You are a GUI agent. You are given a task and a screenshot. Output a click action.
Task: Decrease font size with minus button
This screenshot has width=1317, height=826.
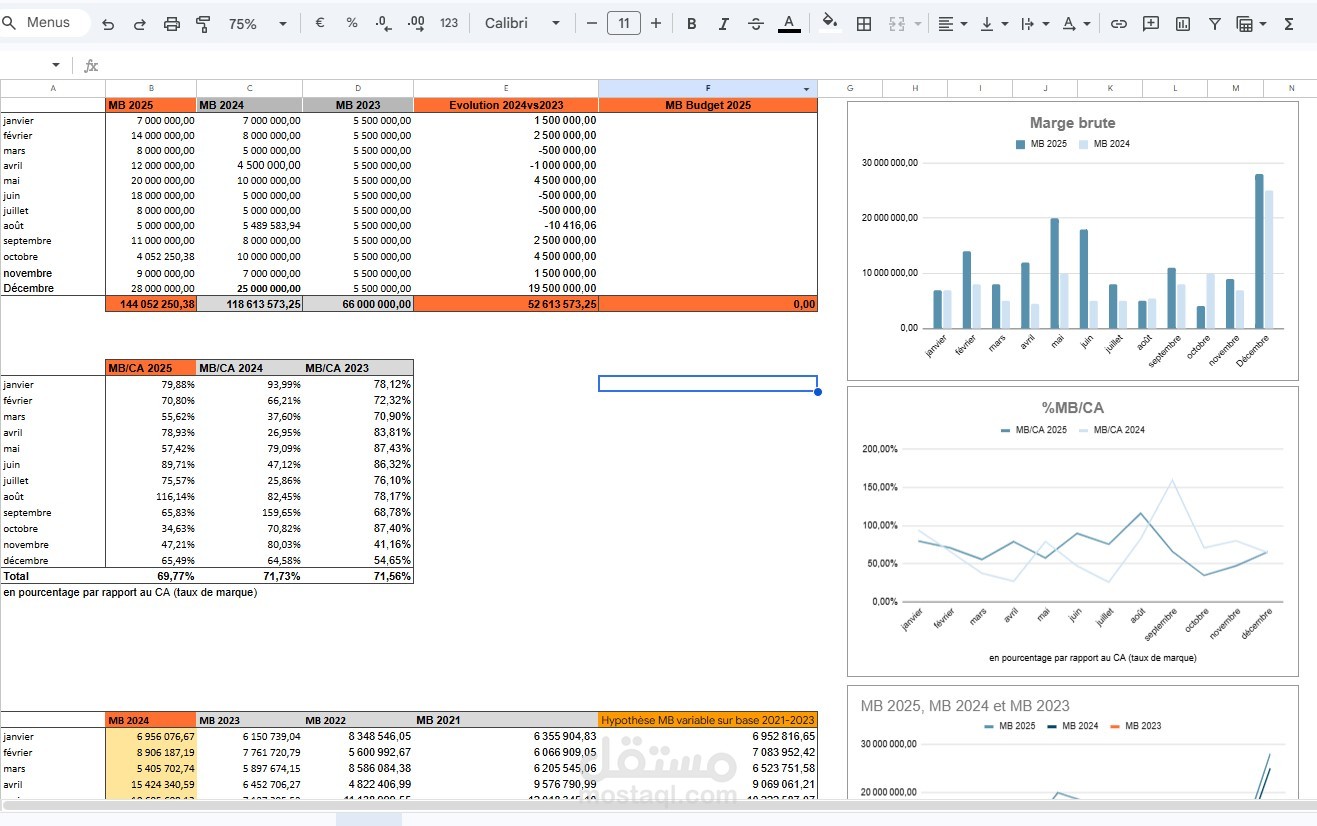click(x=592, y=23)
